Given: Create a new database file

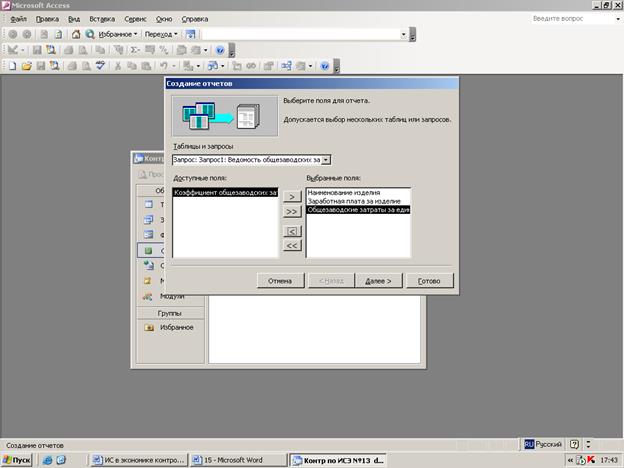Looking at the screenshot, I should click(x=13, y=66).
